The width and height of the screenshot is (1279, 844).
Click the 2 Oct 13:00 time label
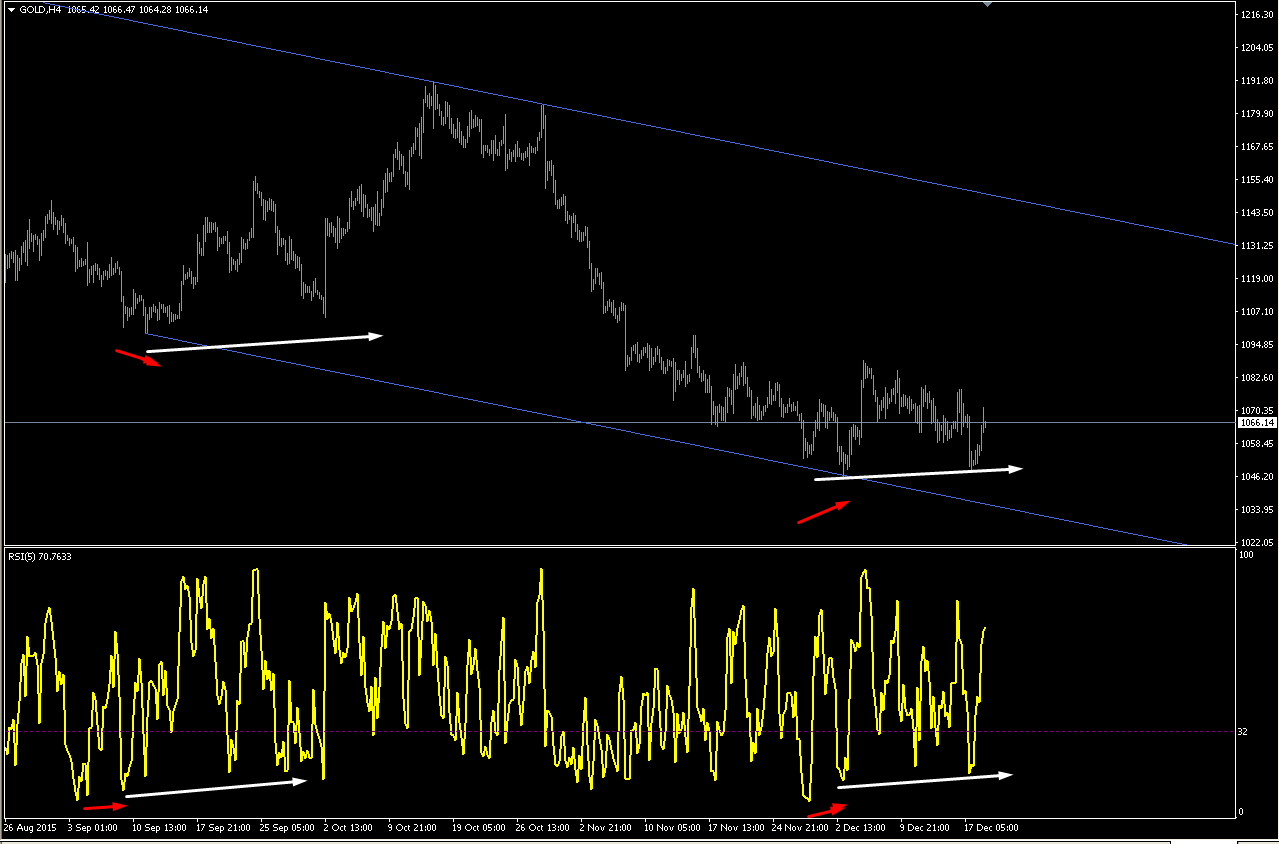coord(349,828)
